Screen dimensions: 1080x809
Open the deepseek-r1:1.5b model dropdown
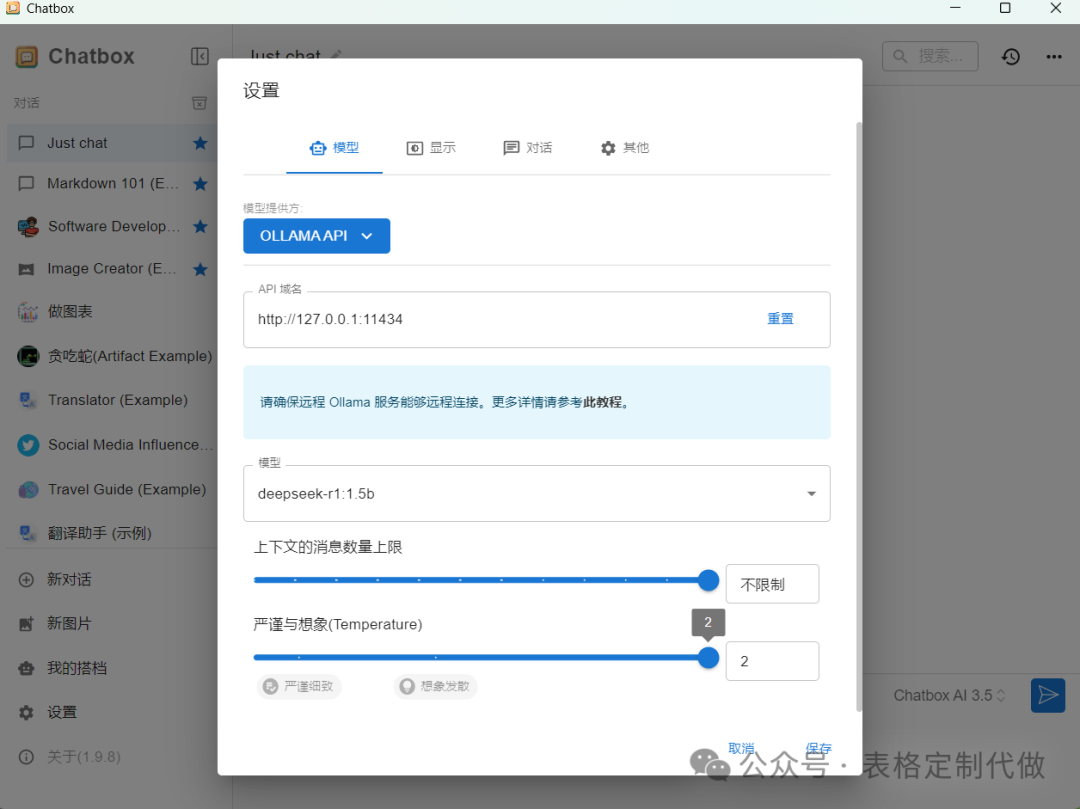tap(537, 494)
